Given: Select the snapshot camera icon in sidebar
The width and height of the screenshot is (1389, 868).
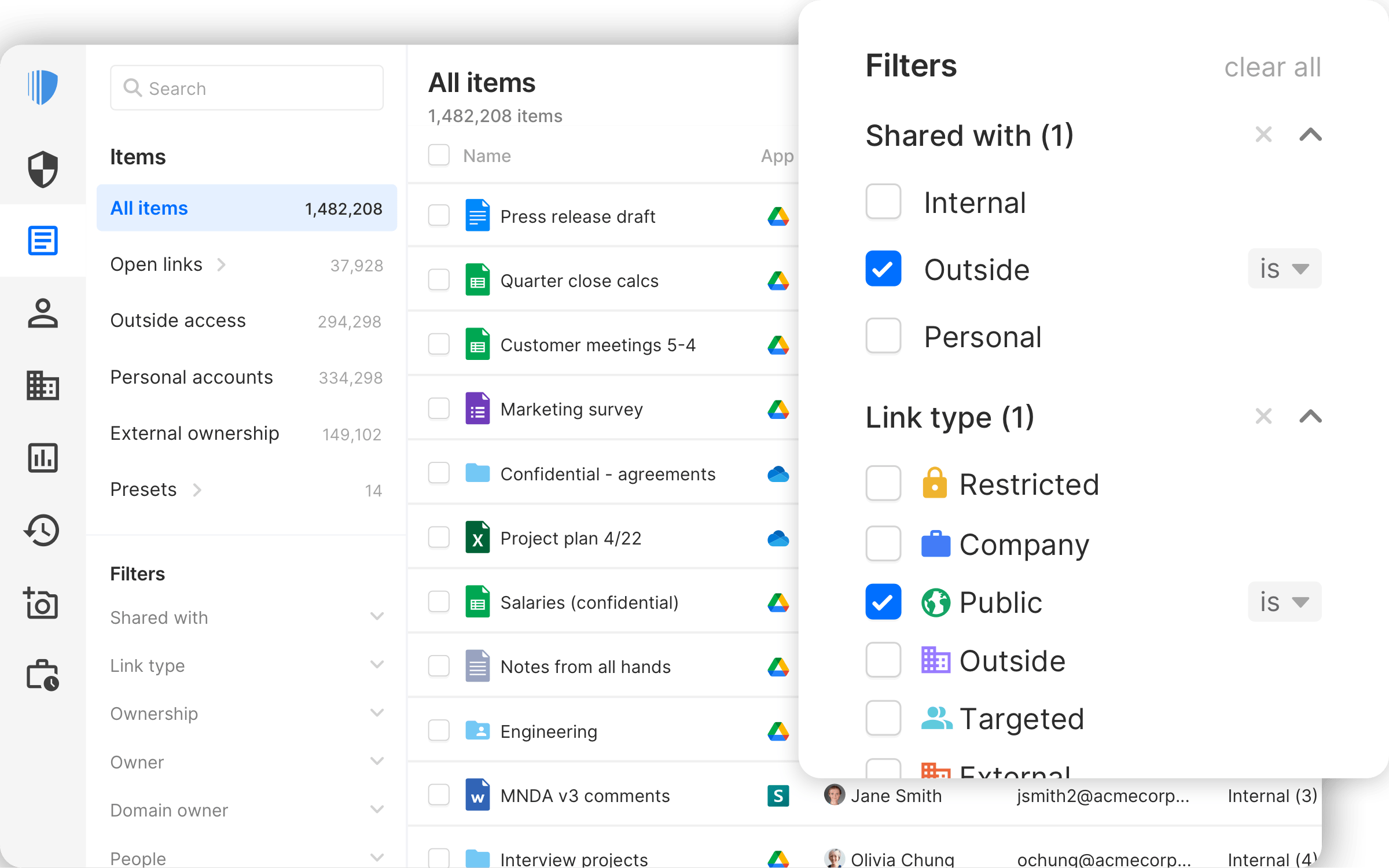Looking at the screenshot, I should click(42, 604).
